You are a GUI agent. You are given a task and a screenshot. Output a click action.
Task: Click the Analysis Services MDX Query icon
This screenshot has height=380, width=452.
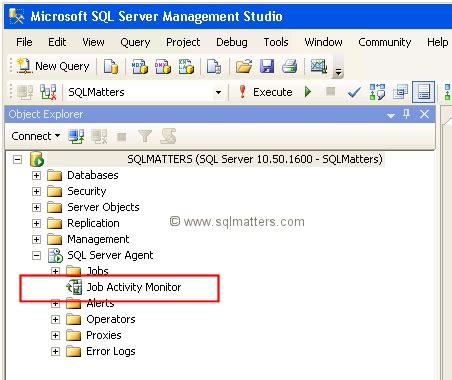coord(140,66)
